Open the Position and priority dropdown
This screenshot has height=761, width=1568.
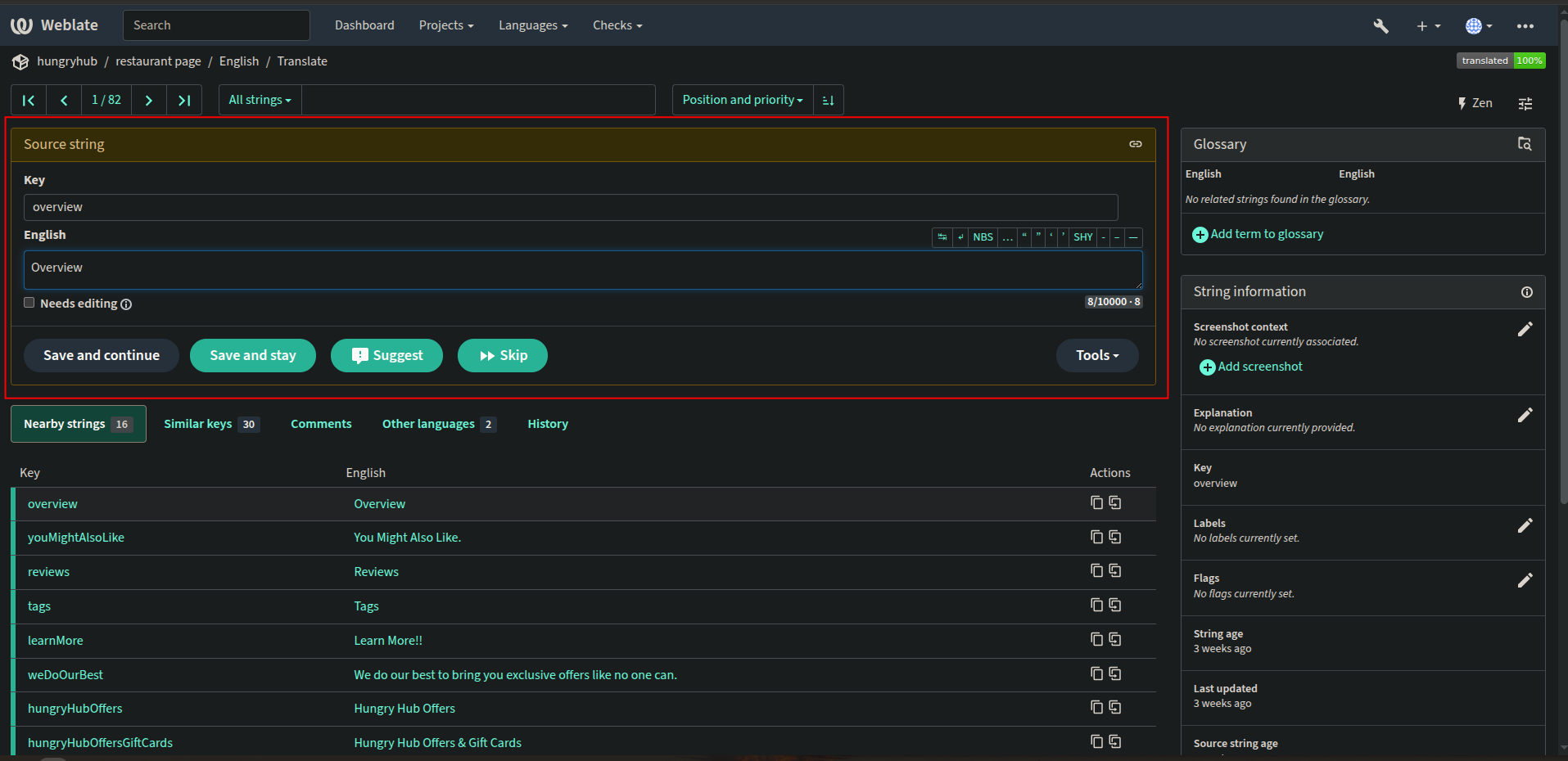click(742, 100)
